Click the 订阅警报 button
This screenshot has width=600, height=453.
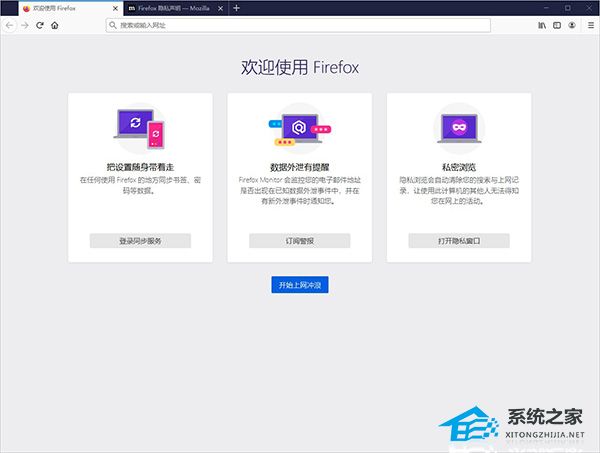(300, 241)
